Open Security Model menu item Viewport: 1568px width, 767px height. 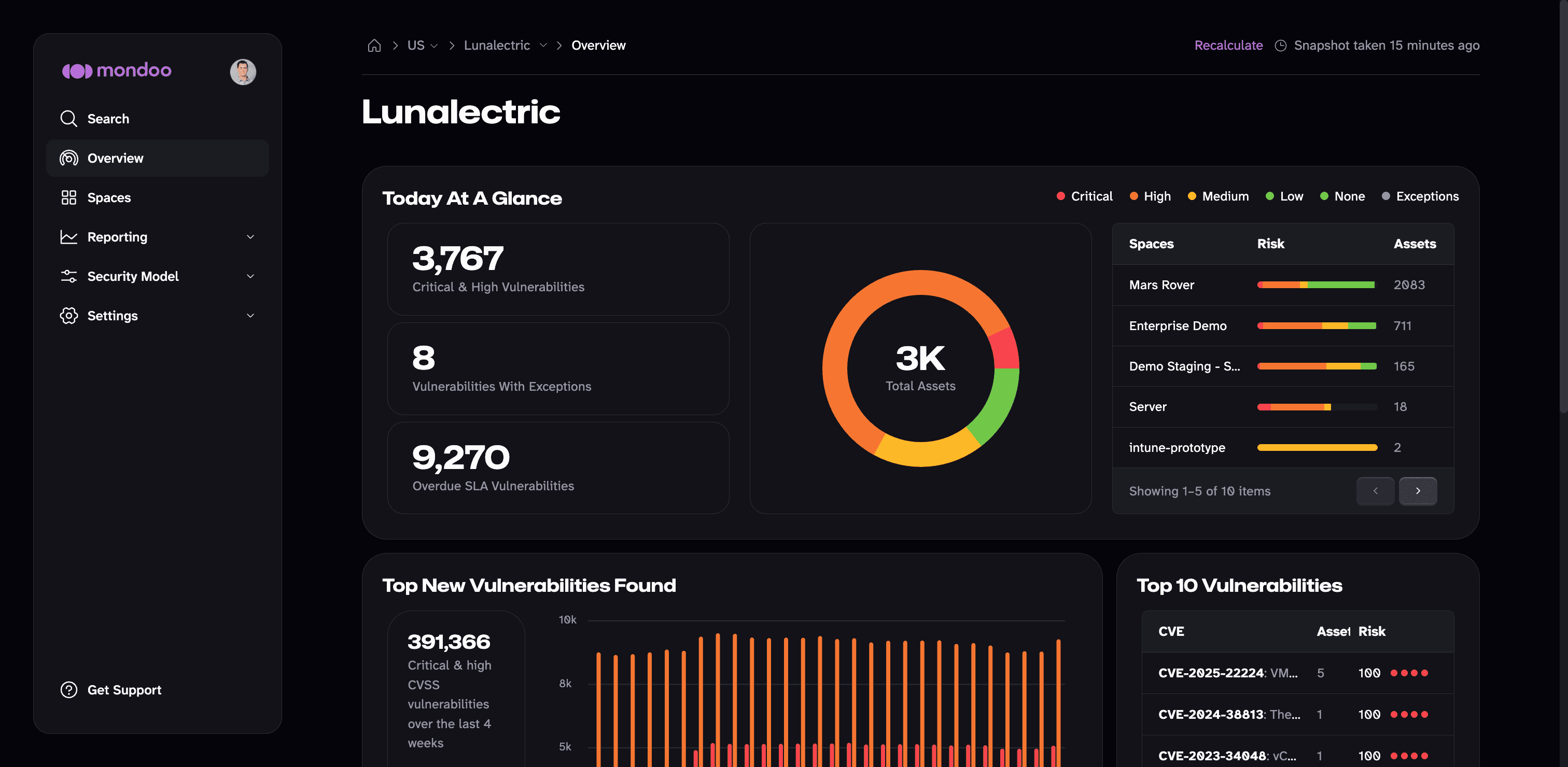pyautogui.click(x=157, y=276)
